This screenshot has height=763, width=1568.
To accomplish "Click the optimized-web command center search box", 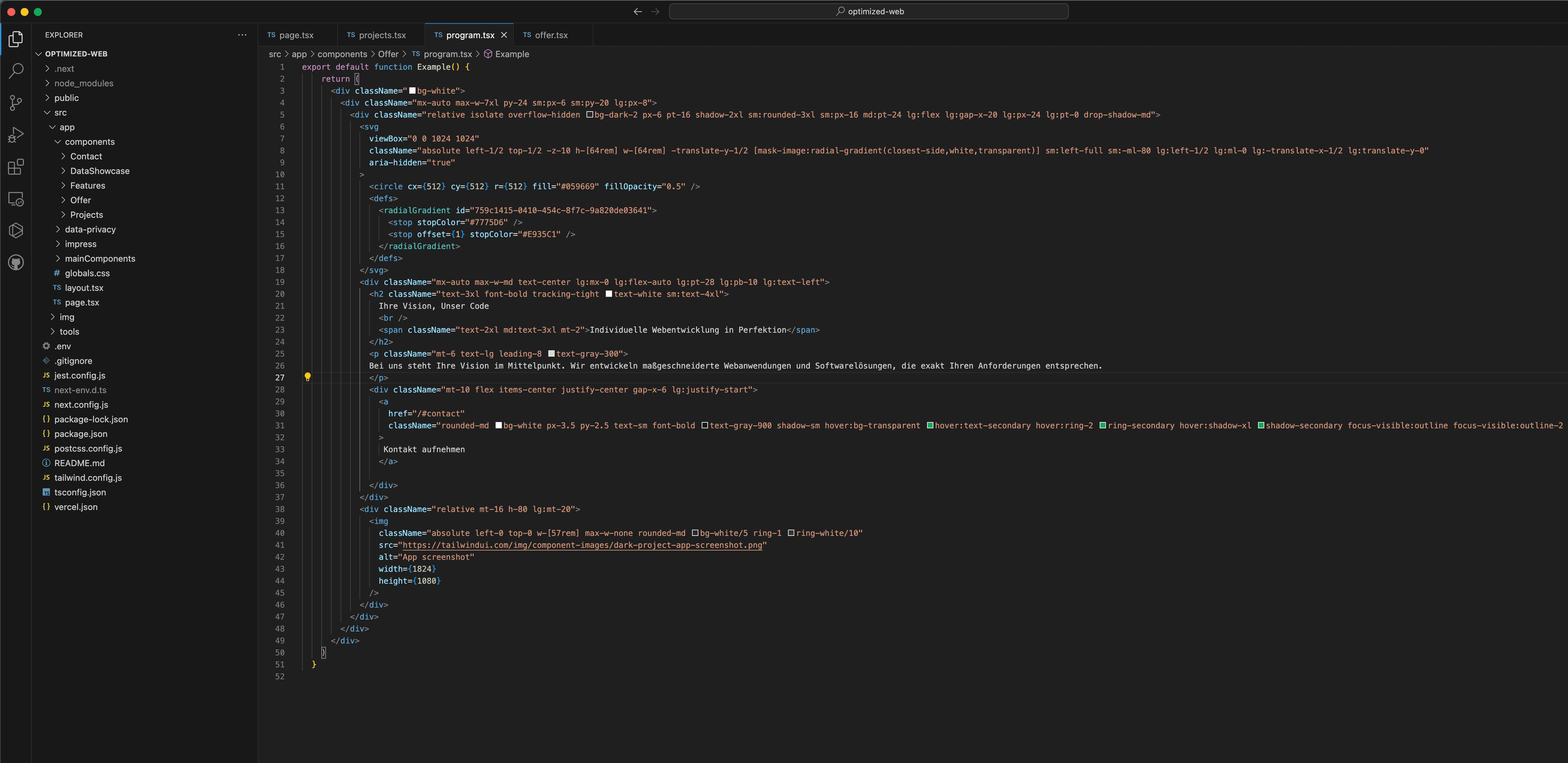I will (x=869, y=11).
